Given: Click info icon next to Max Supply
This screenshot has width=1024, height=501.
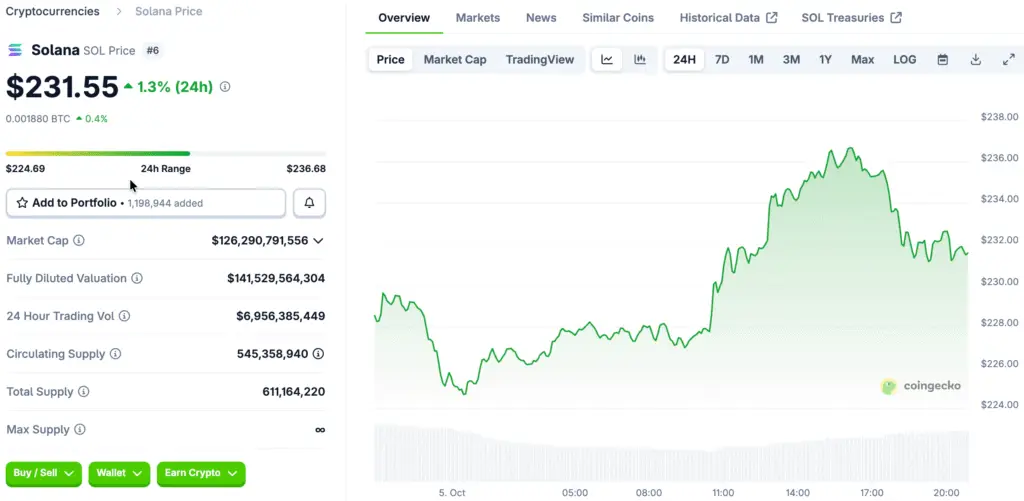Looking at the screenshot, I should [79, 430].
